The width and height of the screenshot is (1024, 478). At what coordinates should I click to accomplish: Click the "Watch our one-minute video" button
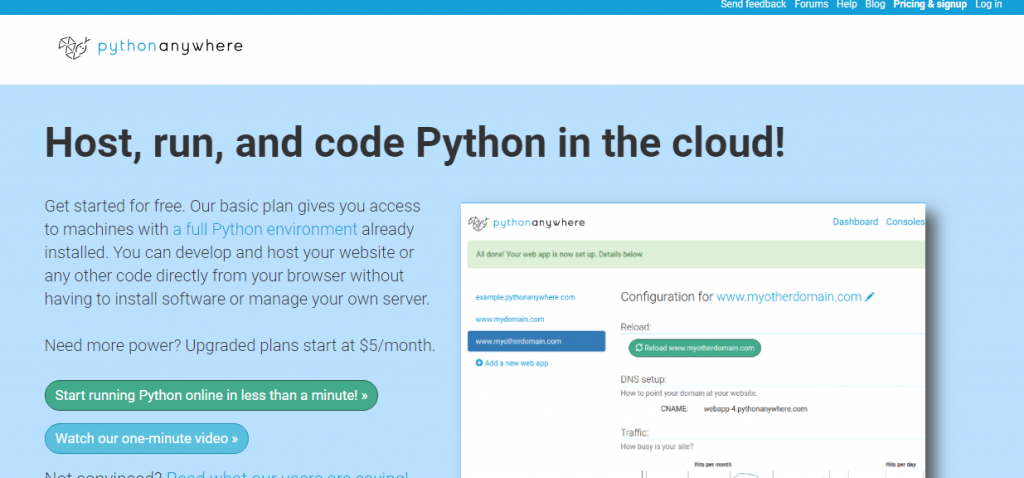146,438
